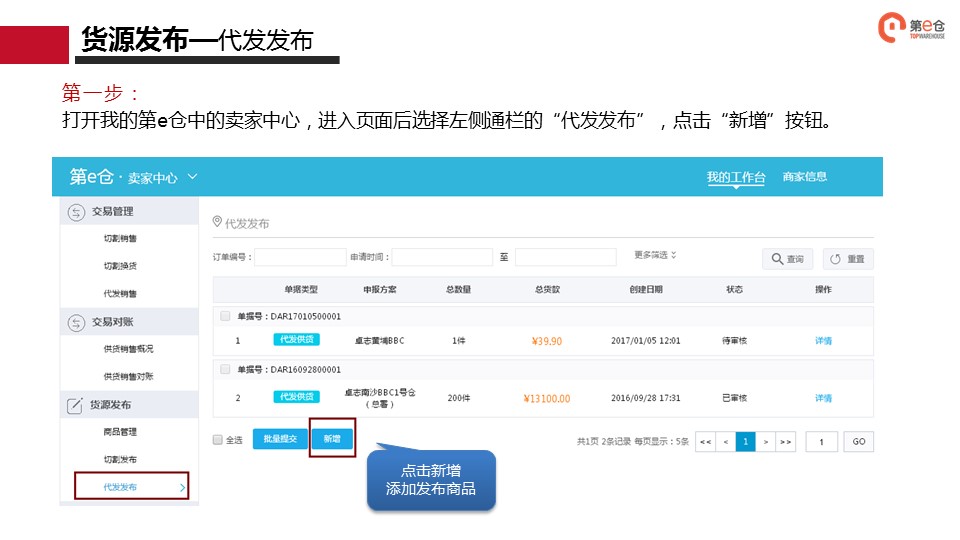This screenshot has height=540, width=960.
Task: Click the 查询 search button
Action: [x=787, y=259]
